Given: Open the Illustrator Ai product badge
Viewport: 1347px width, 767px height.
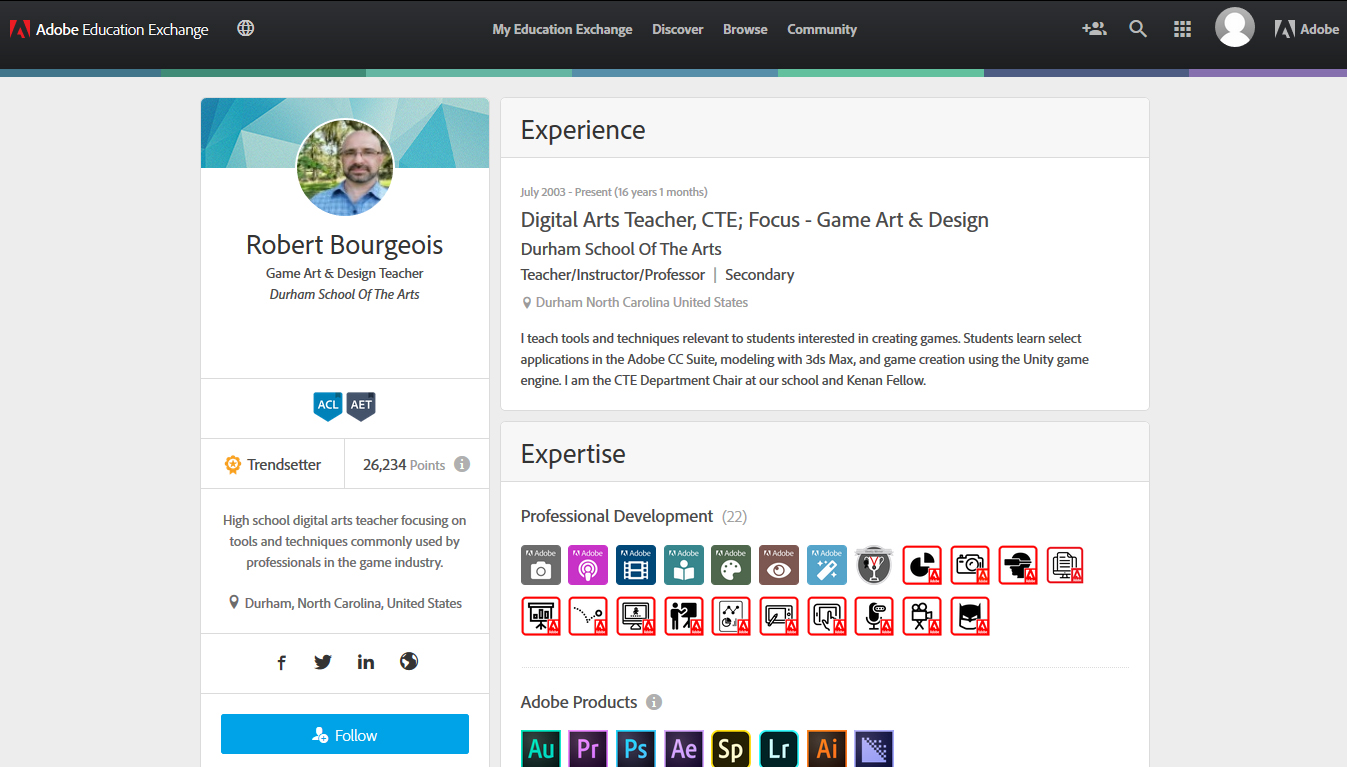Looking at the screenshot, I should (826, 748).
